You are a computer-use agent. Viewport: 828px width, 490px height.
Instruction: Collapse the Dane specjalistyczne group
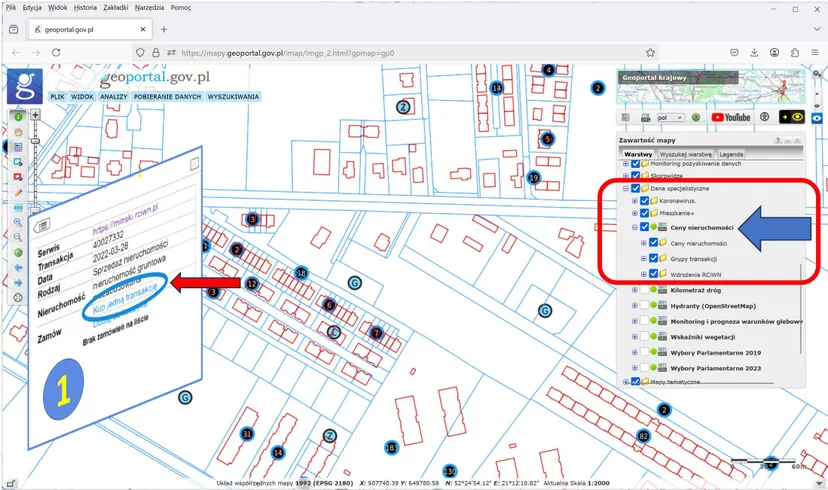[626, 189]
